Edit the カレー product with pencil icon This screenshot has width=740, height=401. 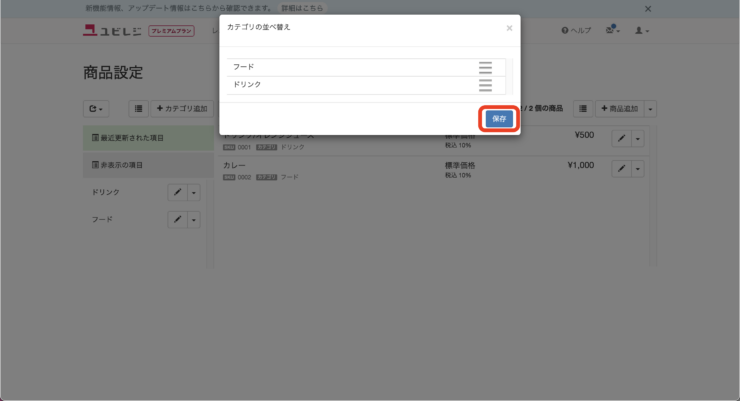[622, 169]
